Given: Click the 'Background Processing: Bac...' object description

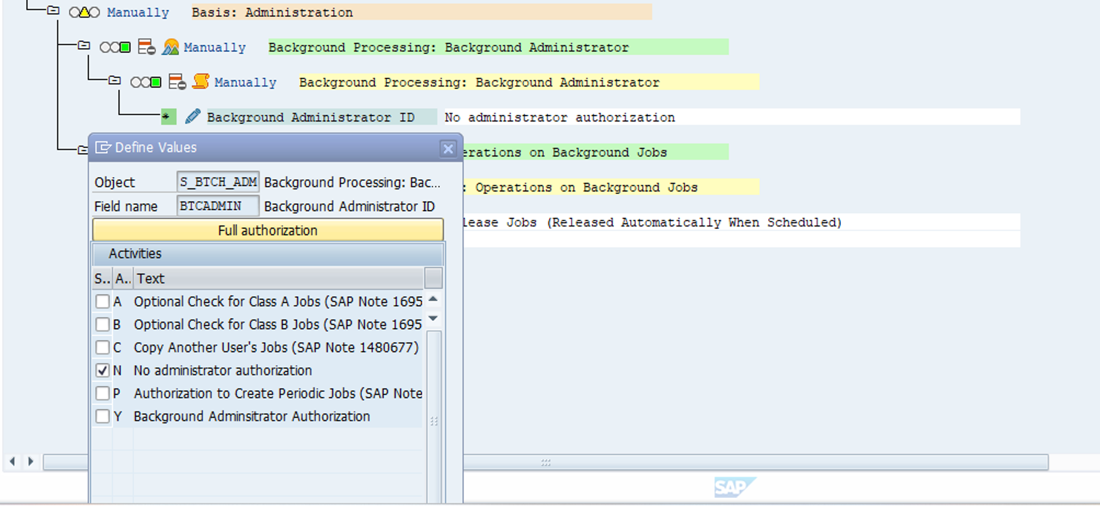Looking at the screenshot, I should (353, 182).
